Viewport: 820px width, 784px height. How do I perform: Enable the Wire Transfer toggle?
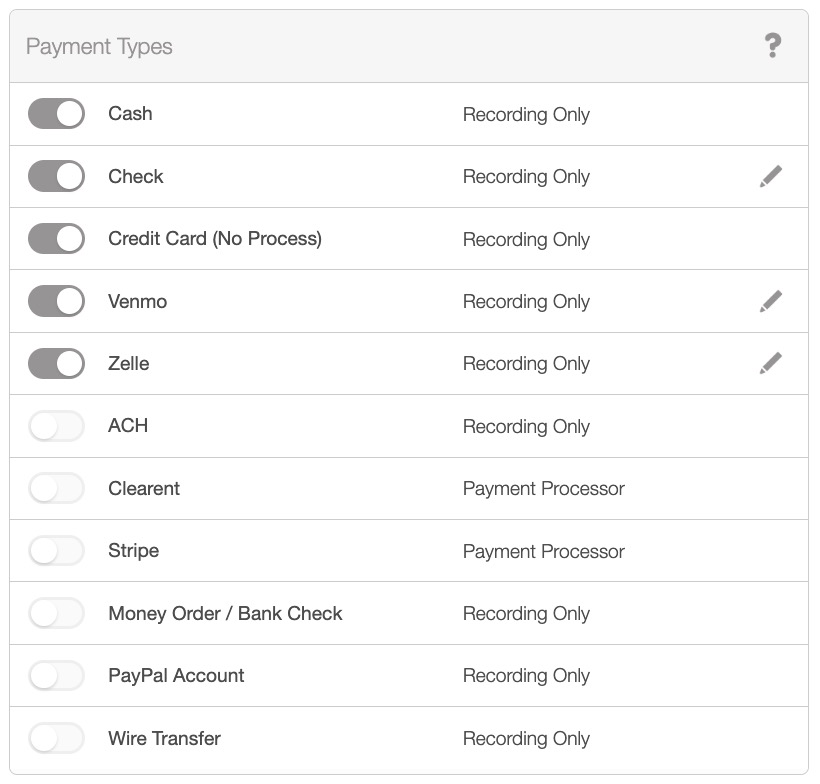coord(56,739)
